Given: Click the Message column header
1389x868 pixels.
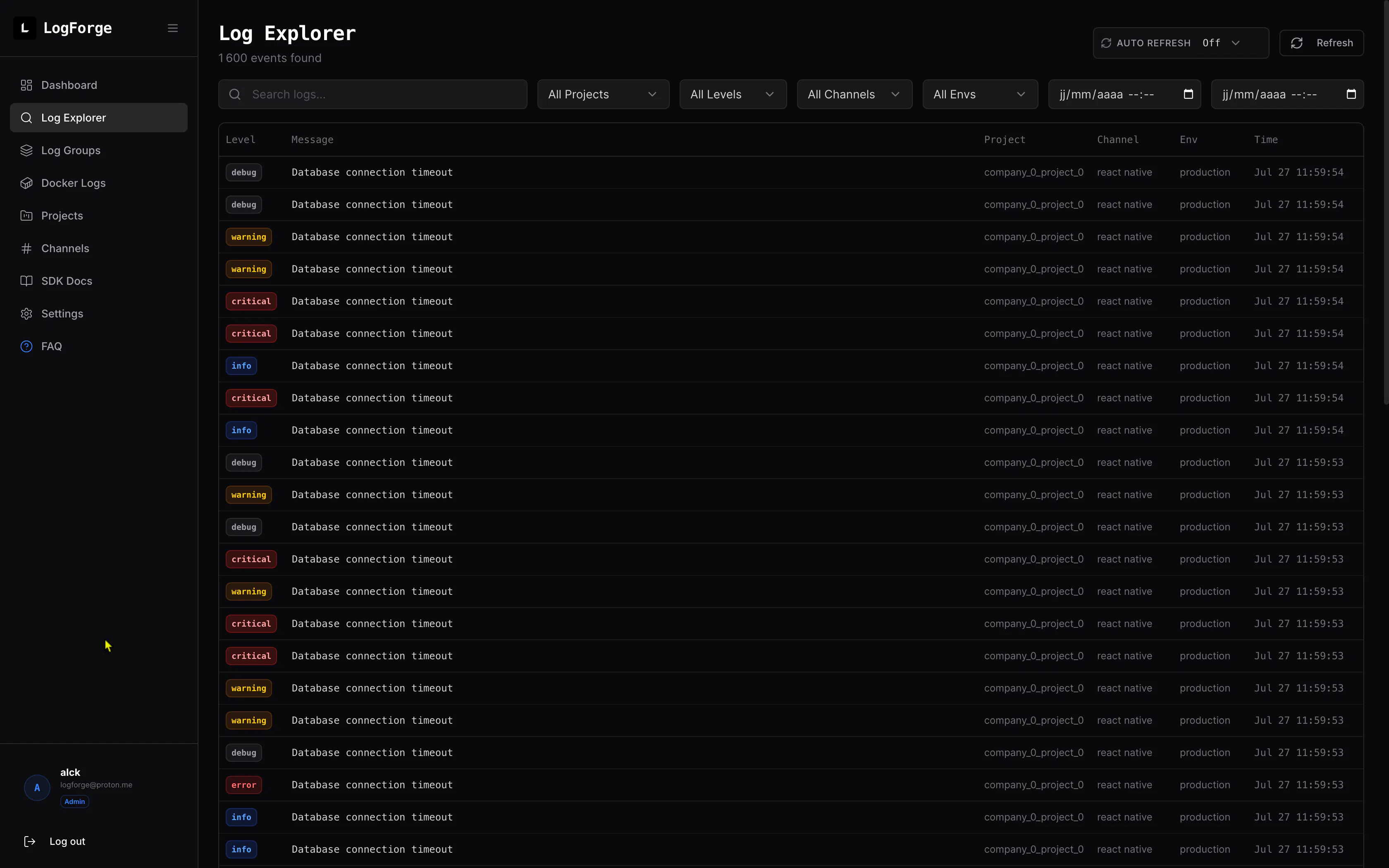Looking at the screenshot, I should (312, 140).
